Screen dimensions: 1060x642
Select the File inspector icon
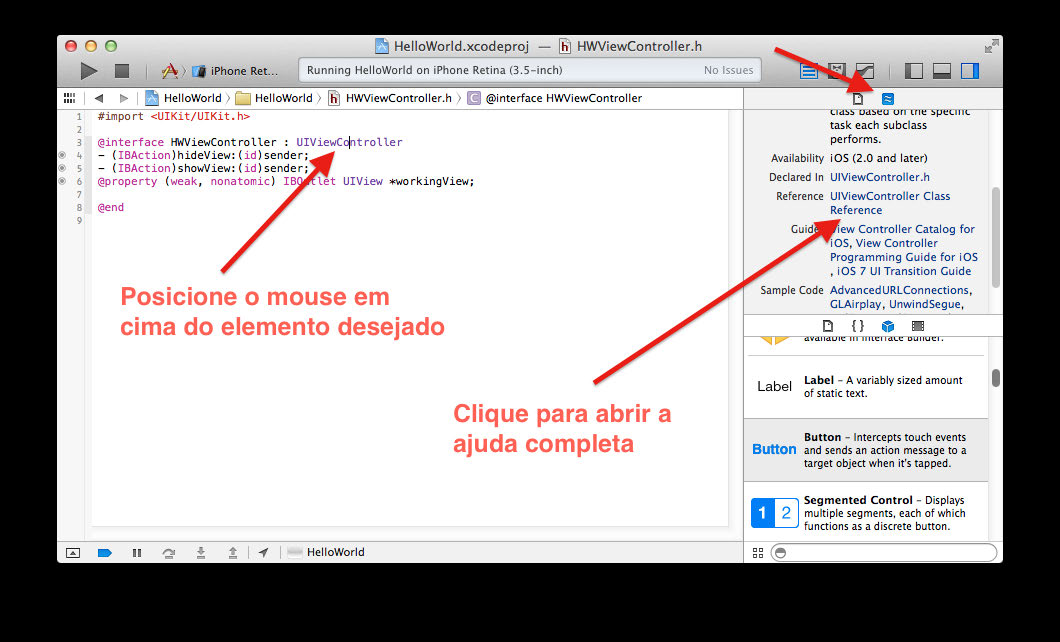click(858, 98)
